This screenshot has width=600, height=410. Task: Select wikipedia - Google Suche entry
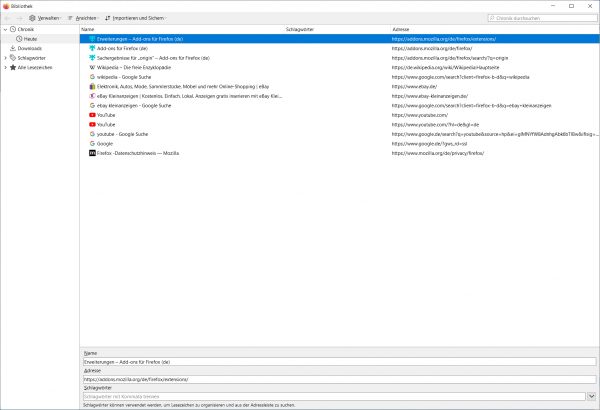(339, 77)
